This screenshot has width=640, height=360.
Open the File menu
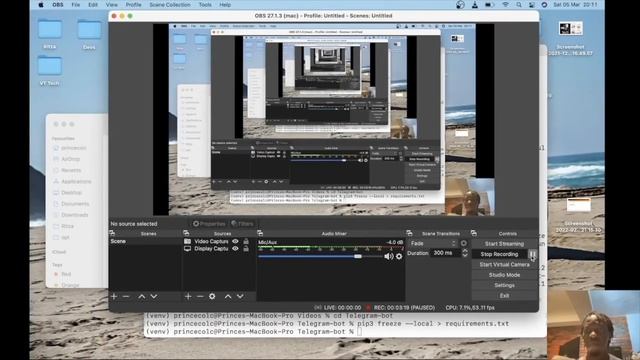click(76, 5)
